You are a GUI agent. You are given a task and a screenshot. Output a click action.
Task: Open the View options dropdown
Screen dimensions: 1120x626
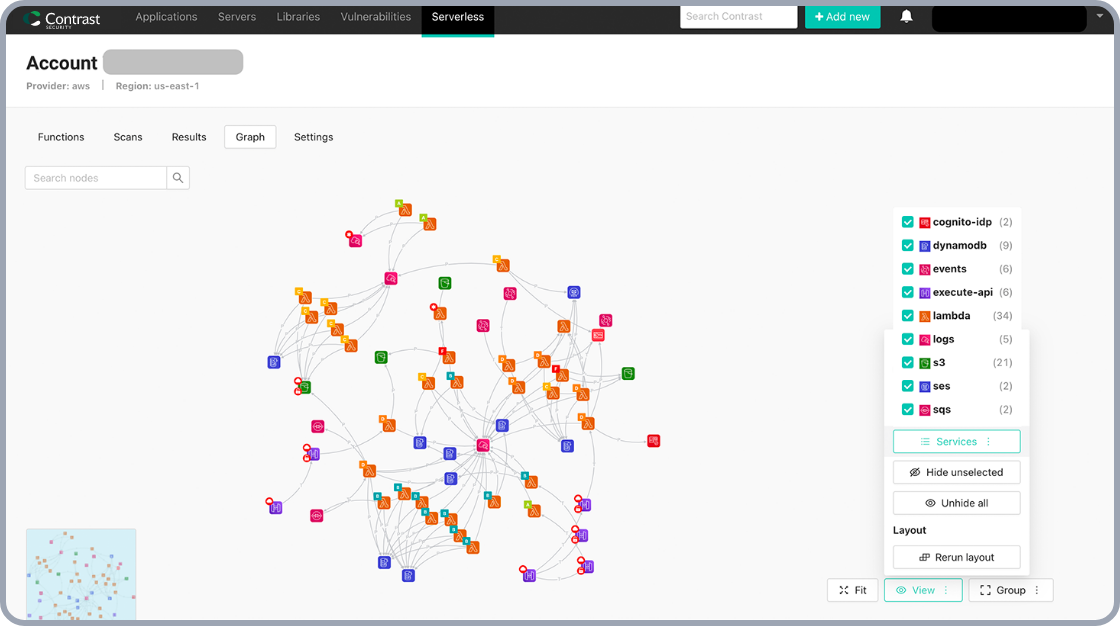(923, 591)
